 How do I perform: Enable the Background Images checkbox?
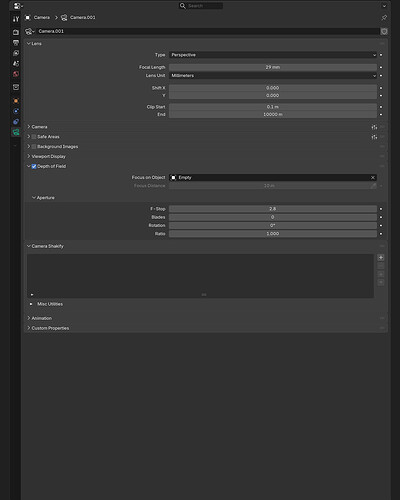(34, 146)
